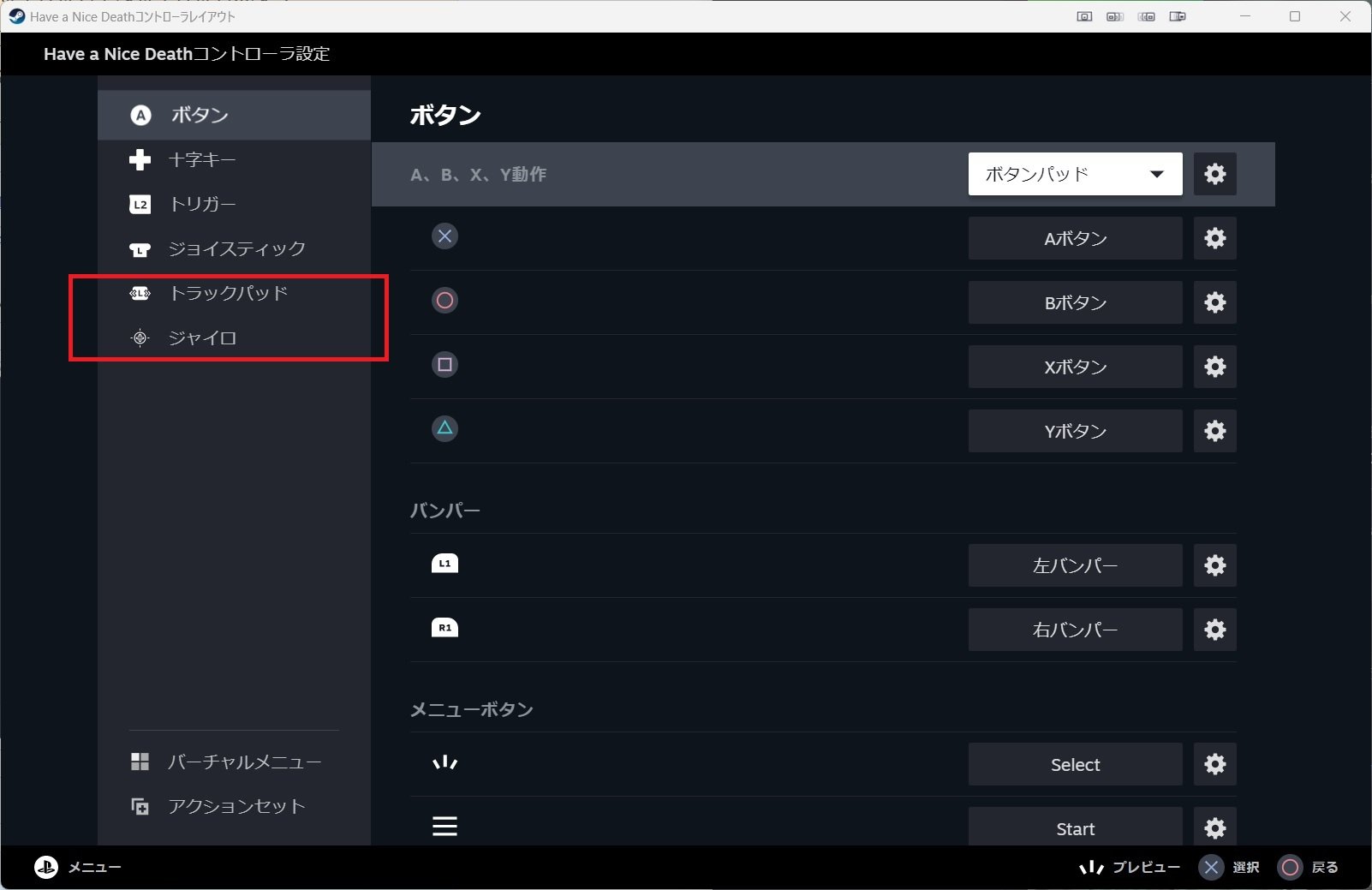Open the トリガー sidebar section
Image resolution: width=1372 pixels, height=890 pixels.
tap(234, 204)
